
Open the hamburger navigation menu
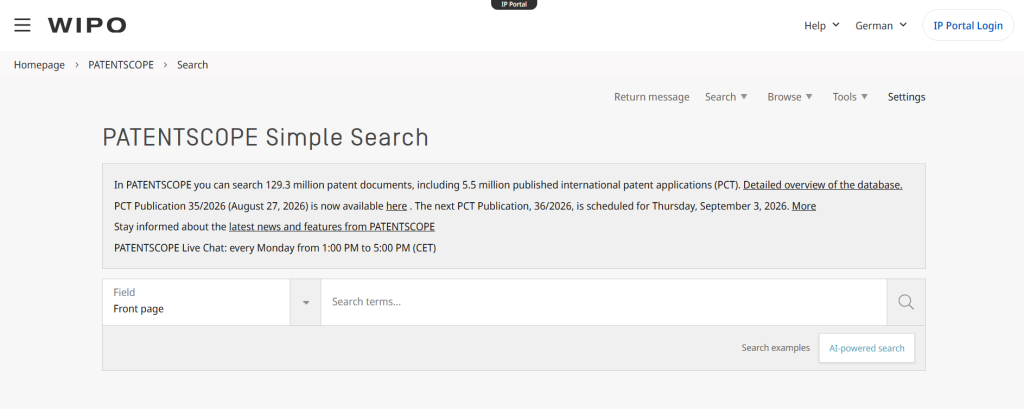(22, 25)
